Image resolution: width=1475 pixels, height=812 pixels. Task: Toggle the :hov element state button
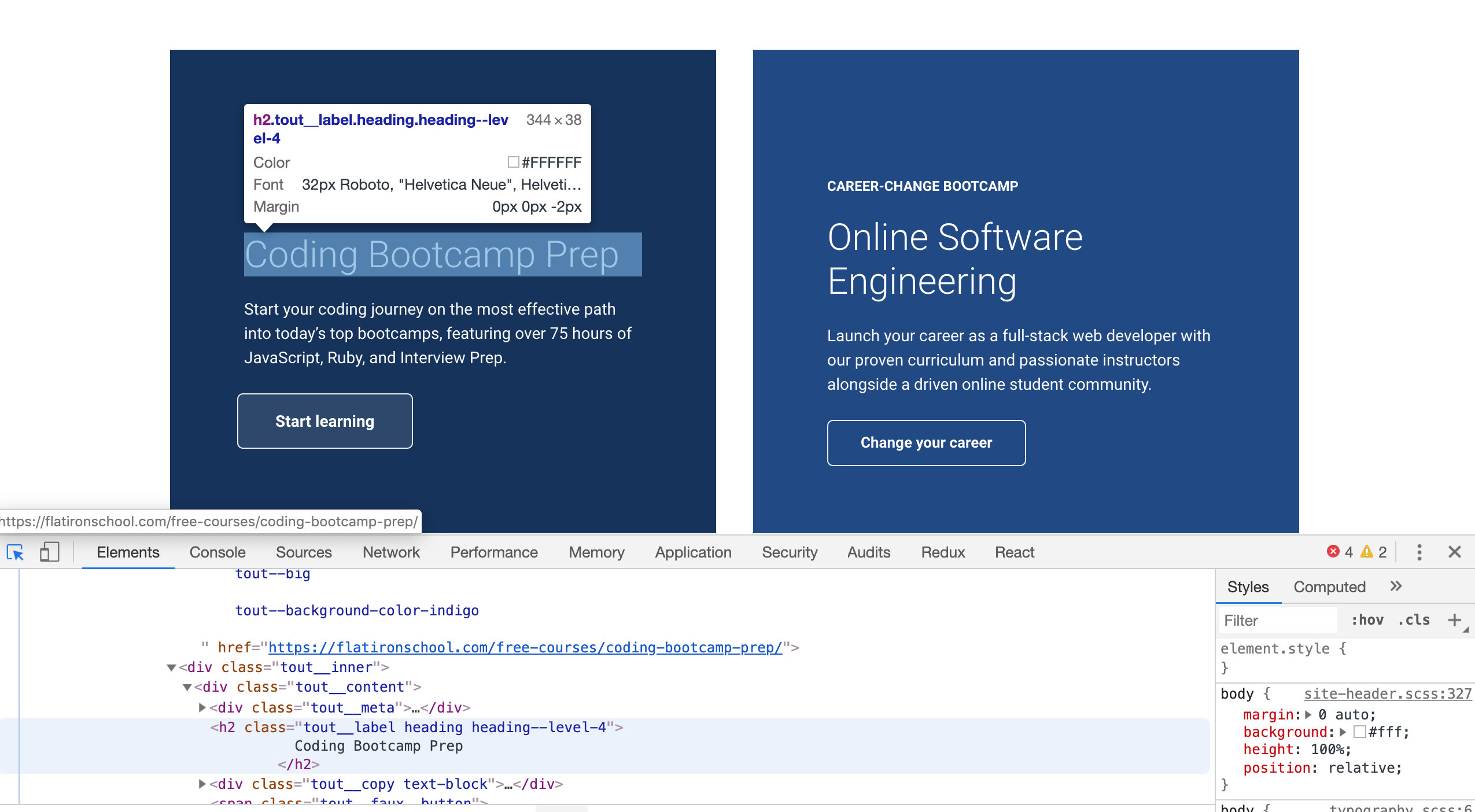(1367, 620)
